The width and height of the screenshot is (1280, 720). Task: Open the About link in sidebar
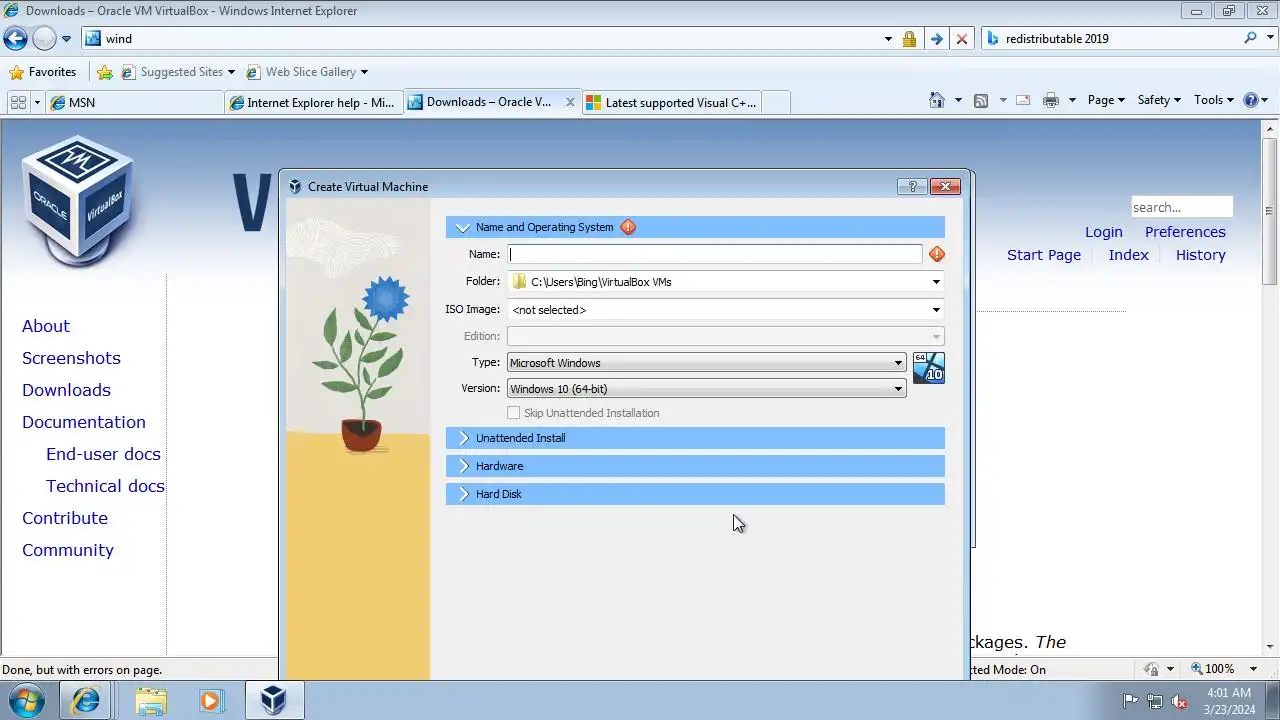(x=46, y=326)
